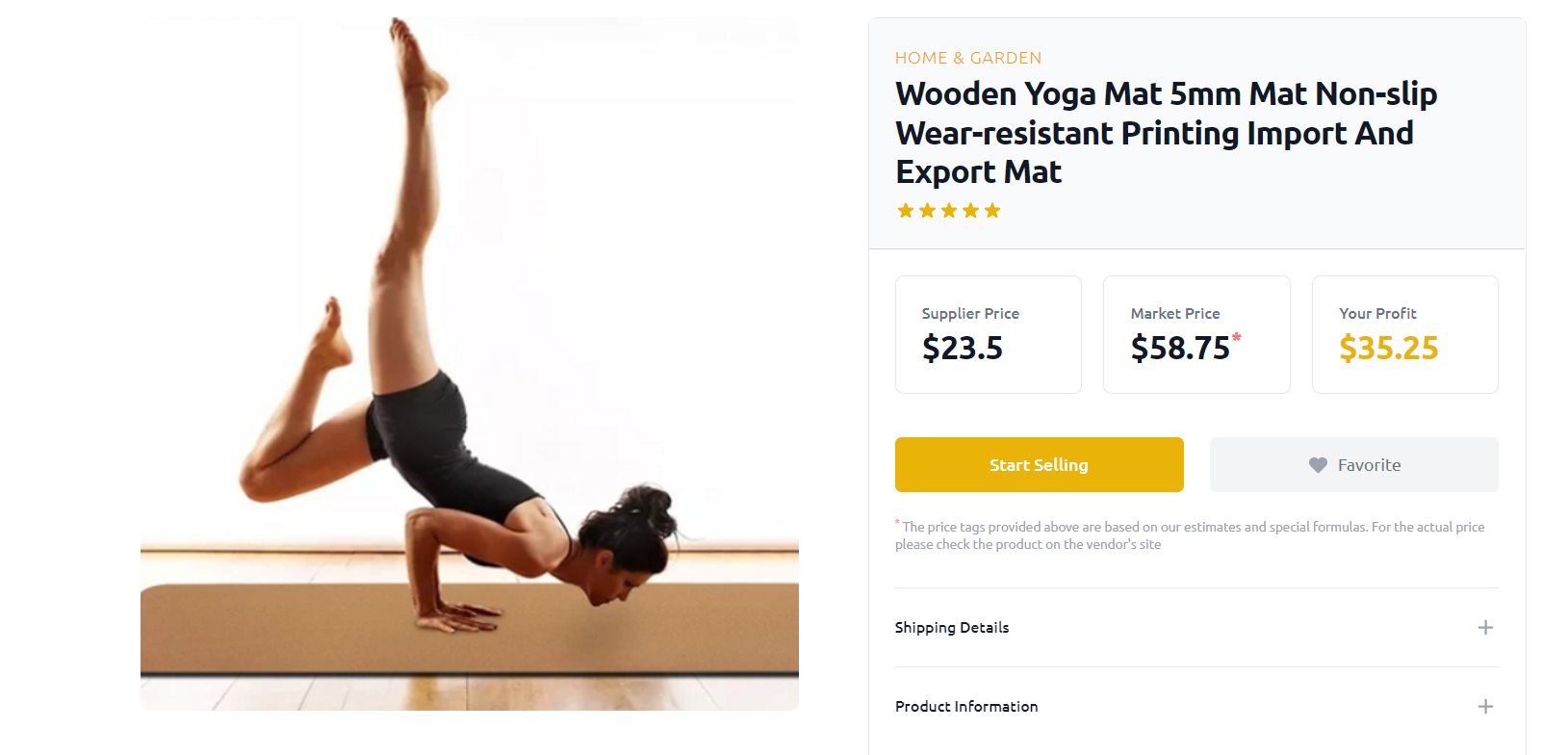Image resolution: width=1568 pixels, height=755 pixels.
Task: Click the plus icon next to Product Information
Action: [x=1485, y=707]
